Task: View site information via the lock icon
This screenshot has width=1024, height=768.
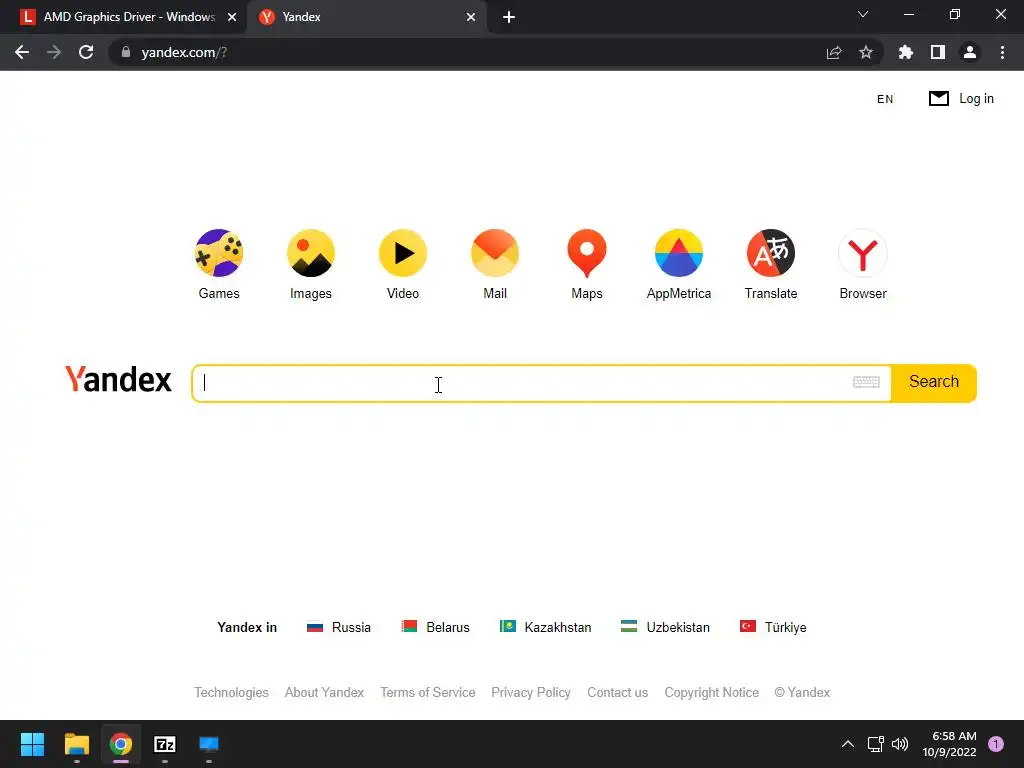Action: point(126,52)
